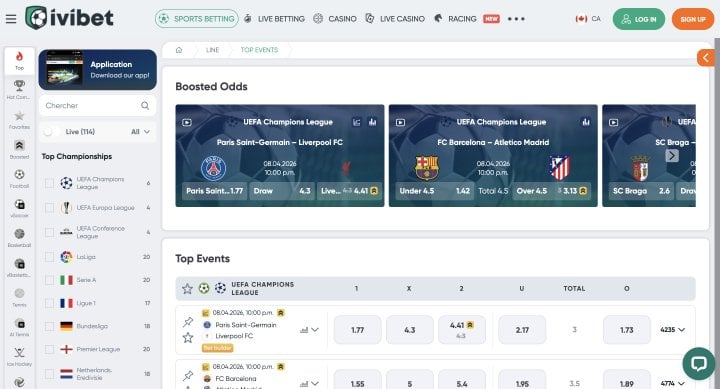Select boosted 4.41 Liverpool odds in Top Events
Image resolution: width=720 pixels, height=389 pixels.
point(461,330)
